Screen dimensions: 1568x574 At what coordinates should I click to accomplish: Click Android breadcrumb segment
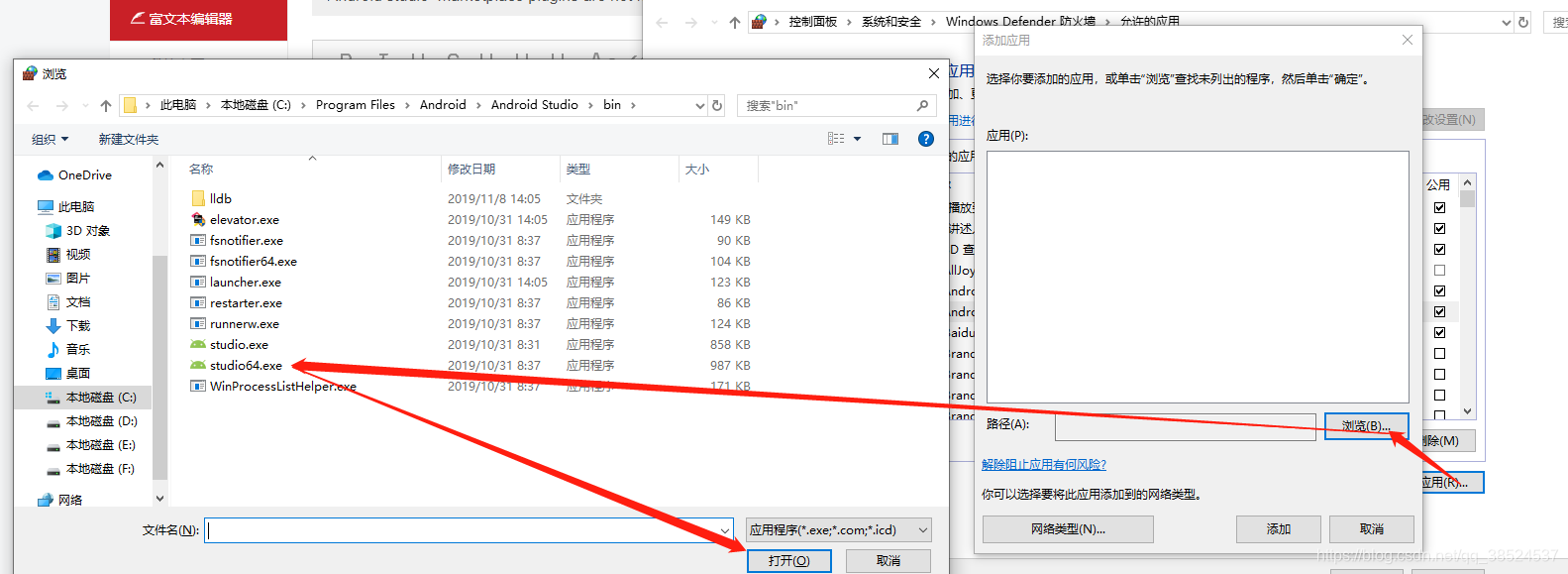pos(443,105)
